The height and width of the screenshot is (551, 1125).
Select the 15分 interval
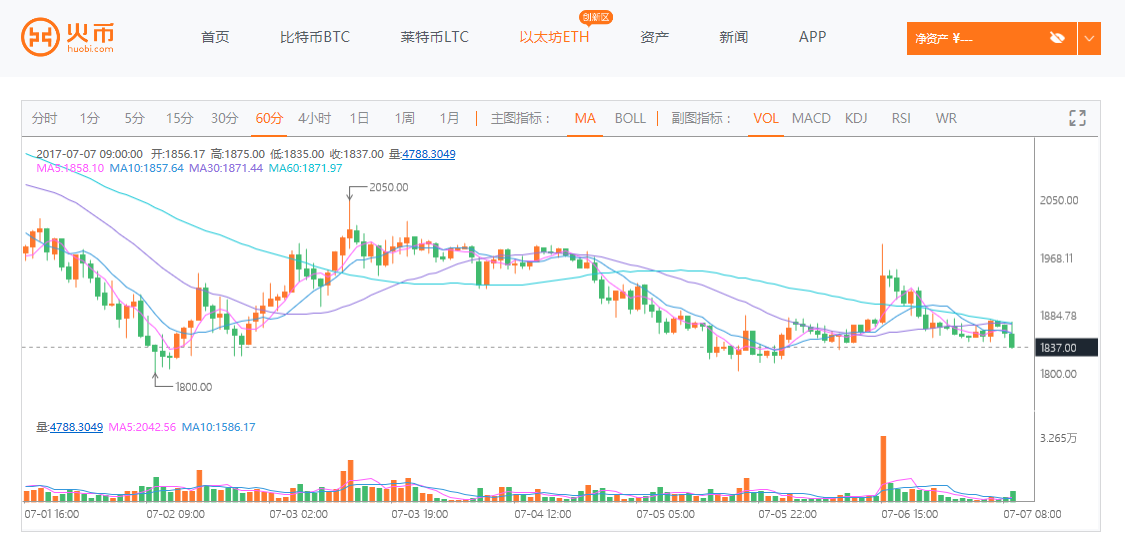(179, 118)
